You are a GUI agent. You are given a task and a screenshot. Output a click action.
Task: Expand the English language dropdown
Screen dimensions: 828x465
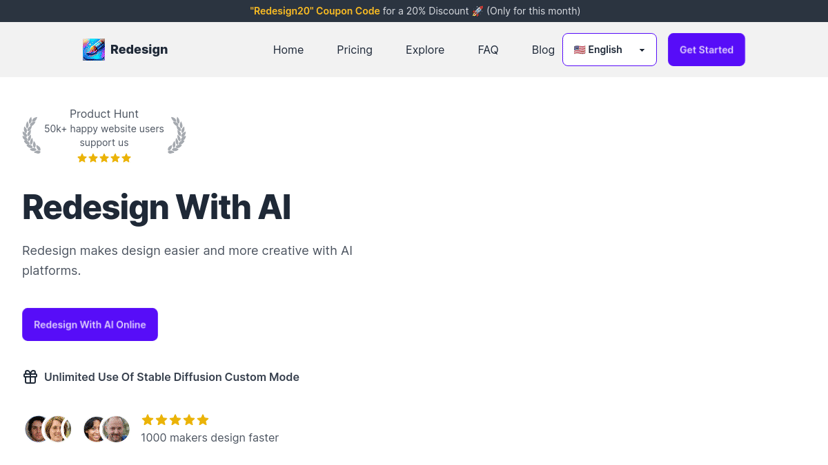(609, 50)
